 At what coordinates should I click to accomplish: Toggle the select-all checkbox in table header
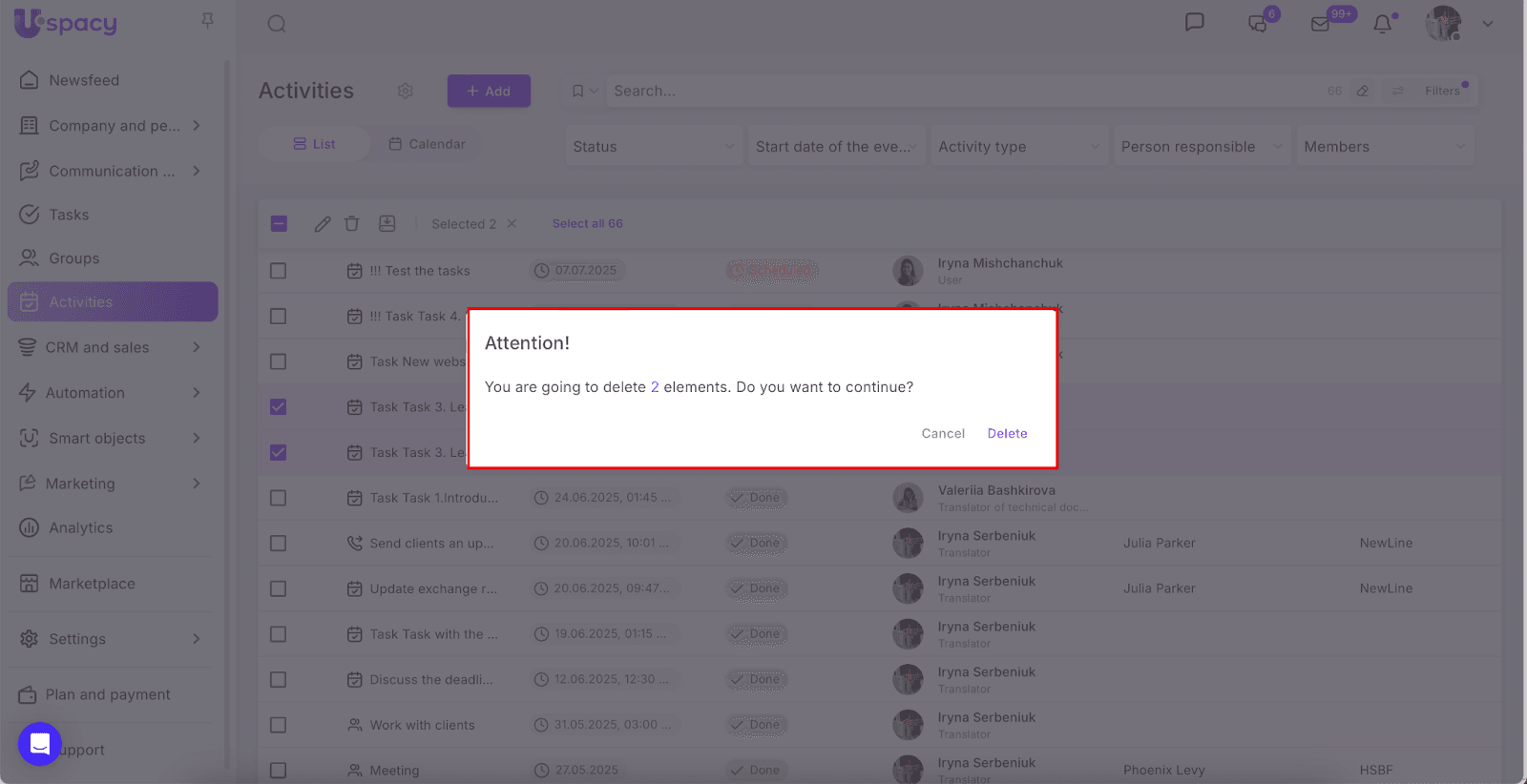[x=279, y=224]
